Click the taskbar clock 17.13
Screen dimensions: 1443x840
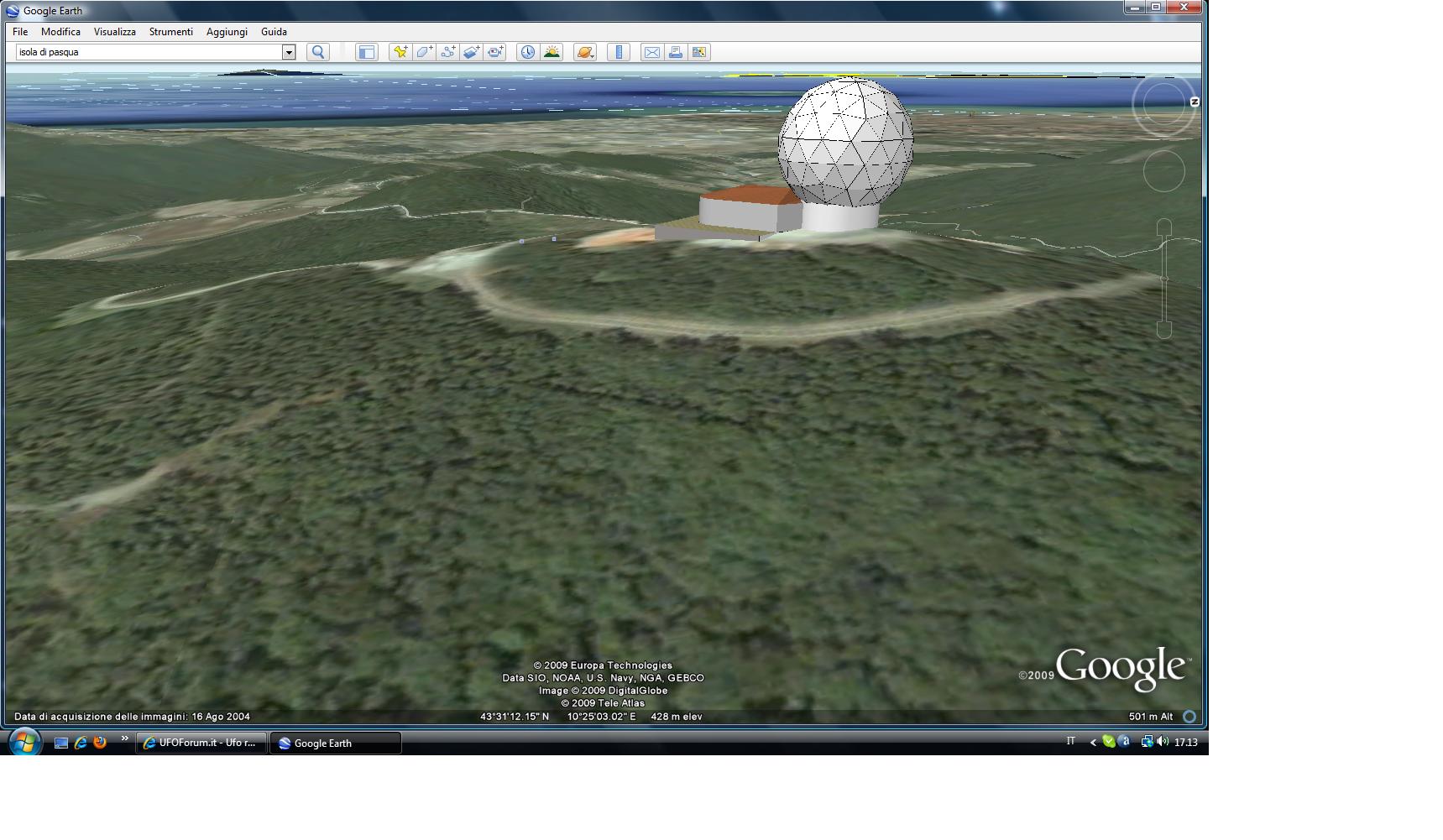(x=1185, y=742)
